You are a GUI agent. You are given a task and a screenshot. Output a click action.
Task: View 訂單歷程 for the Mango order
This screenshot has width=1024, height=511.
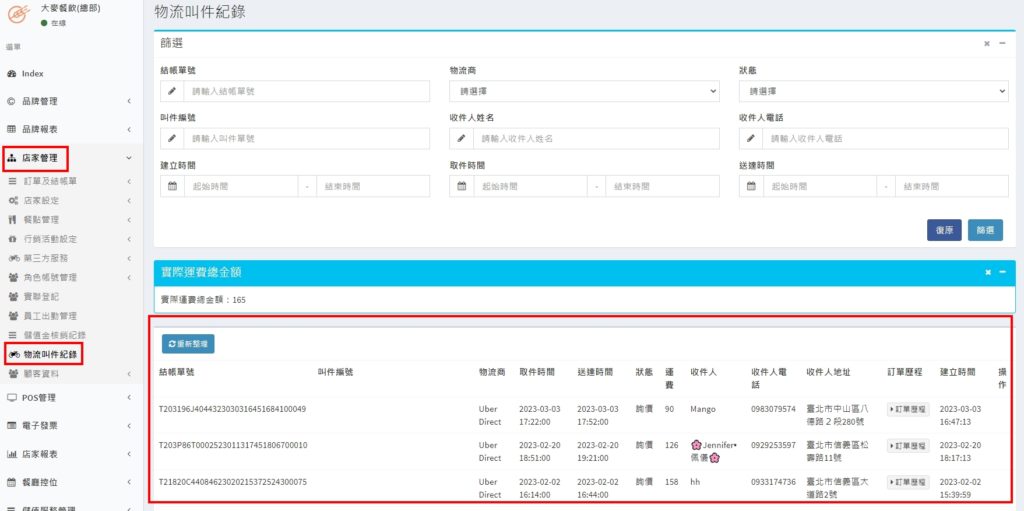click(x=907, y=409)
